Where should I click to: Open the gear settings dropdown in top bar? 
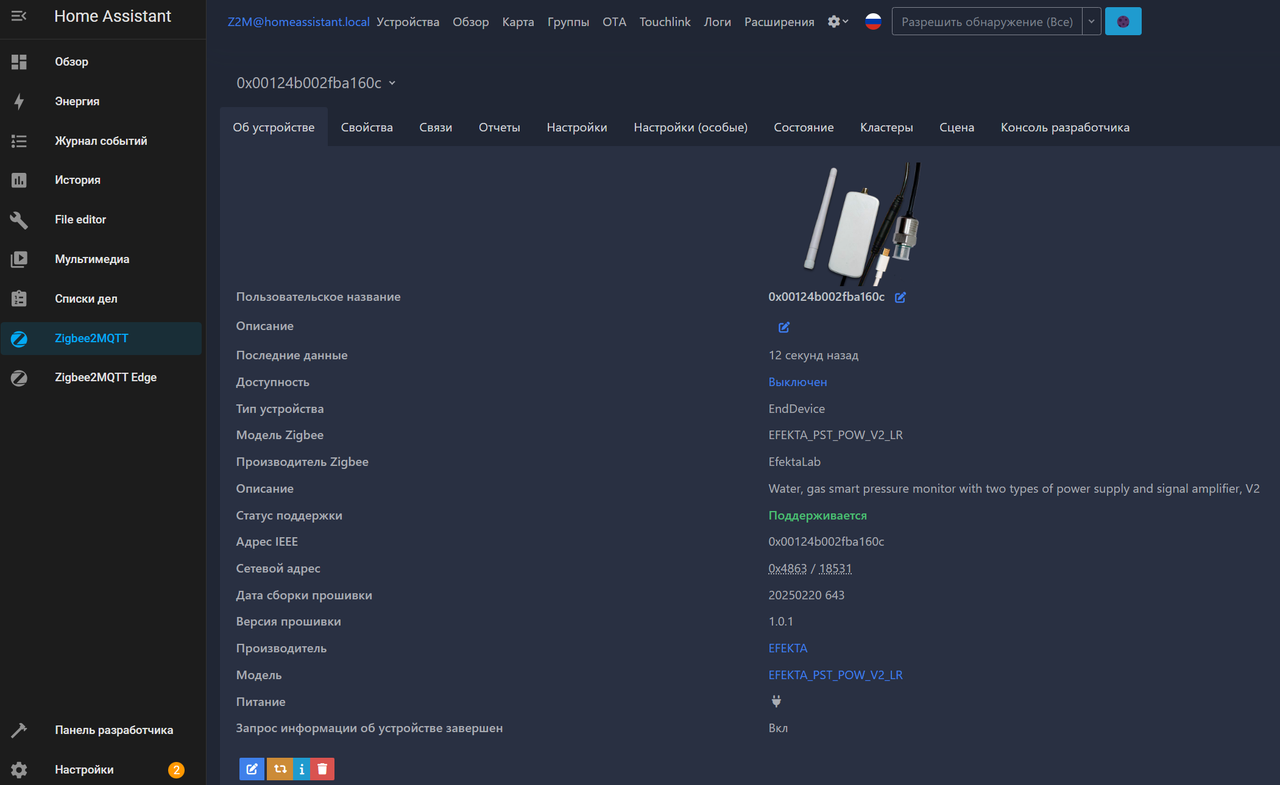tap(838, 21)
